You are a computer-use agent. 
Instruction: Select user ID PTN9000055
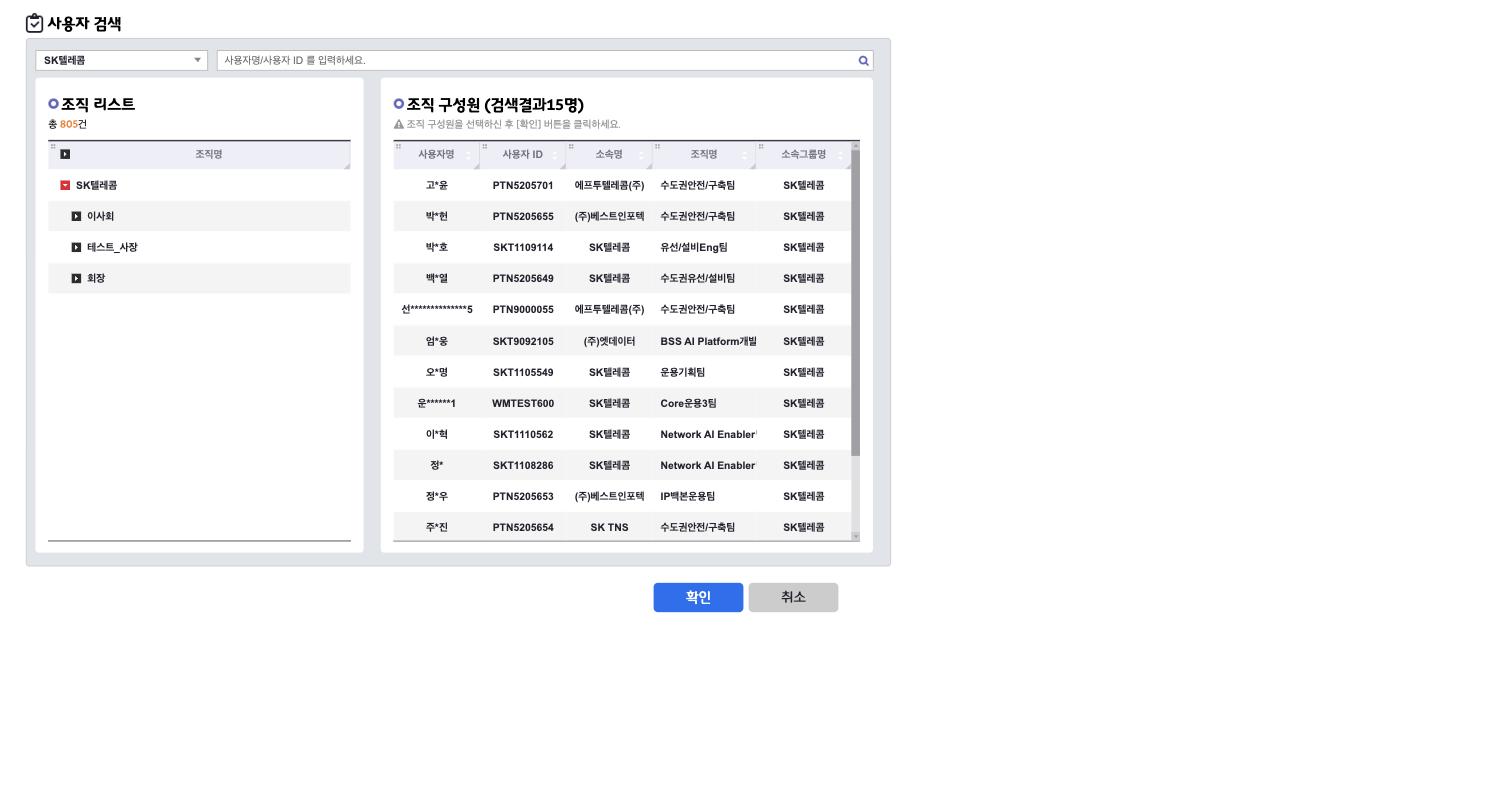[x=523, y=309]
